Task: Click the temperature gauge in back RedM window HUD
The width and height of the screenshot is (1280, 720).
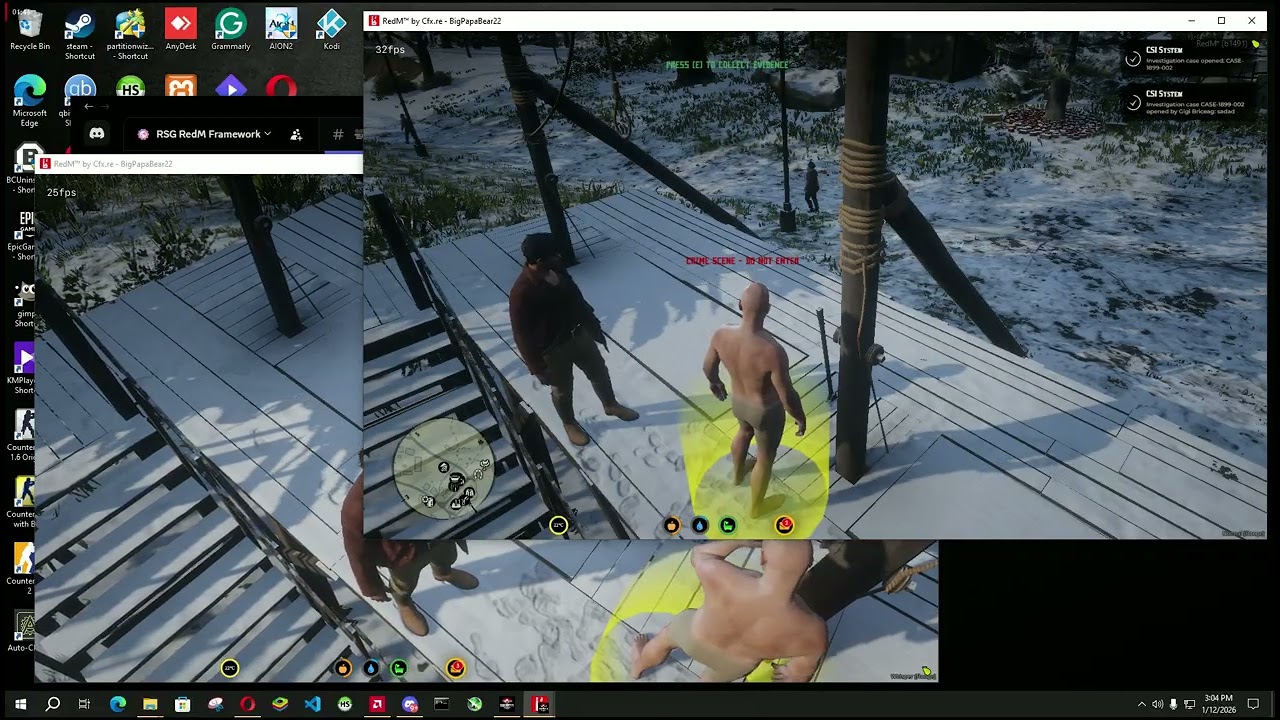Action: pyautogui.click(x=230, y=668)
